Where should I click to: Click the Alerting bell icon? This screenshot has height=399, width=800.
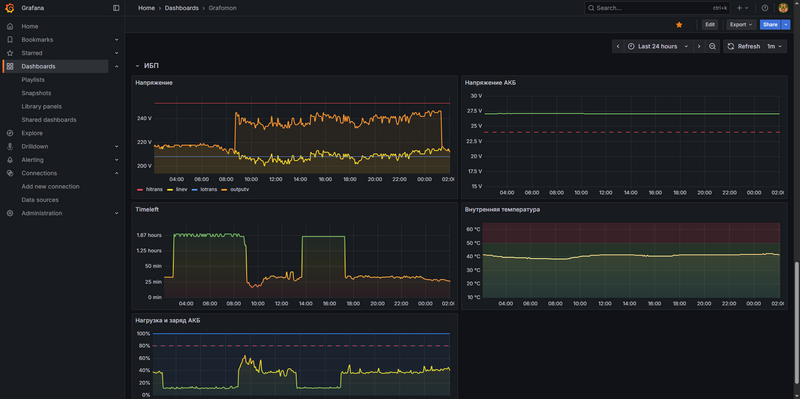coord(10,160)
